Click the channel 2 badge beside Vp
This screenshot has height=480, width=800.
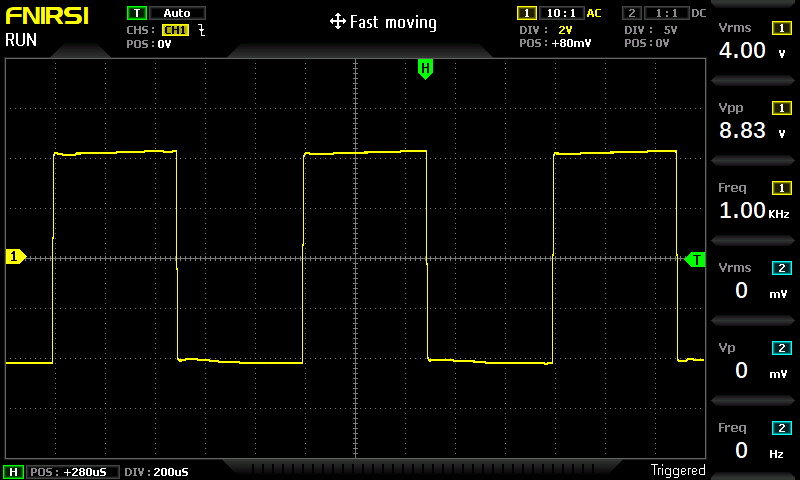pos(782,348)
